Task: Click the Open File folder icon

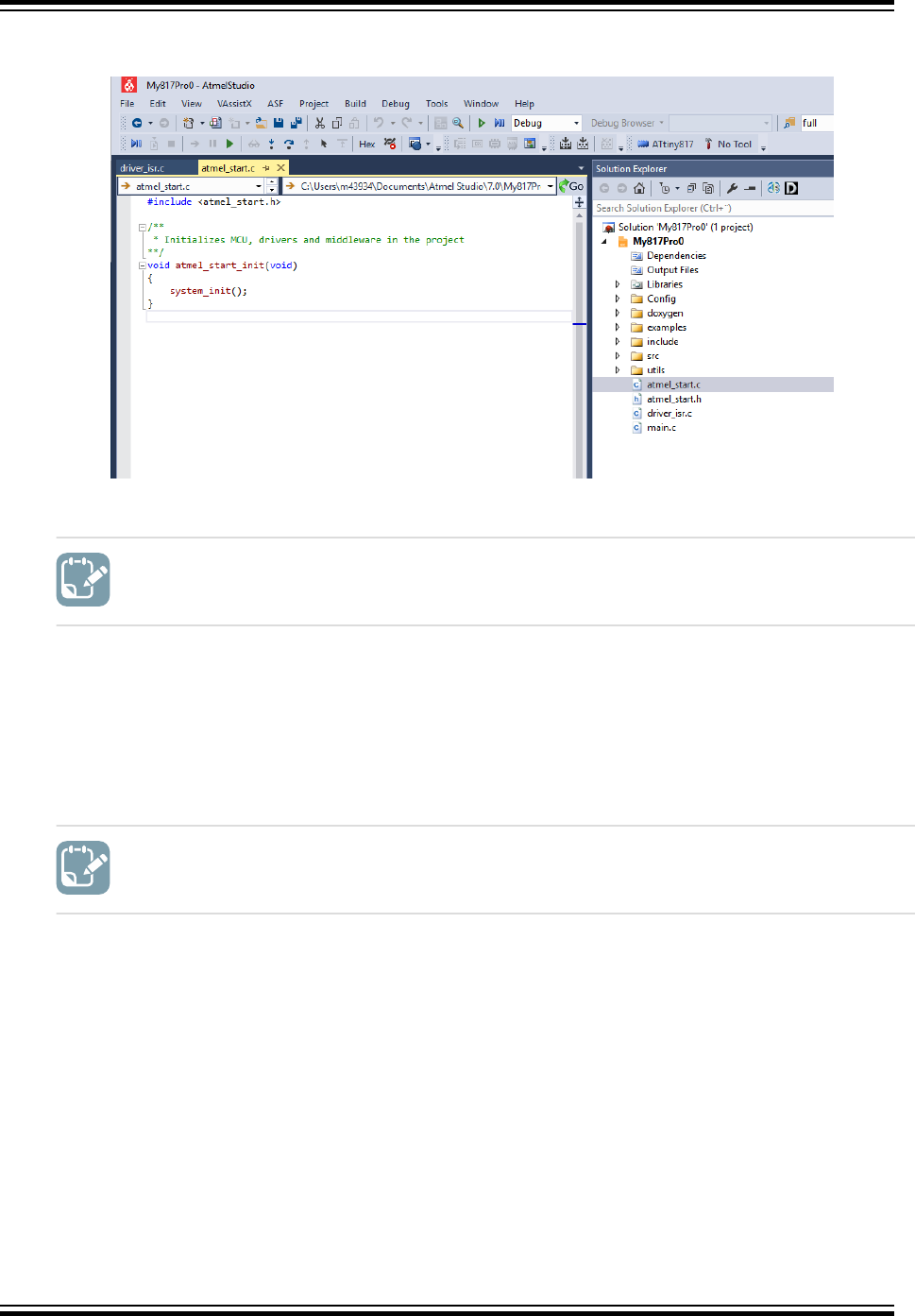Action: [262, 123]
